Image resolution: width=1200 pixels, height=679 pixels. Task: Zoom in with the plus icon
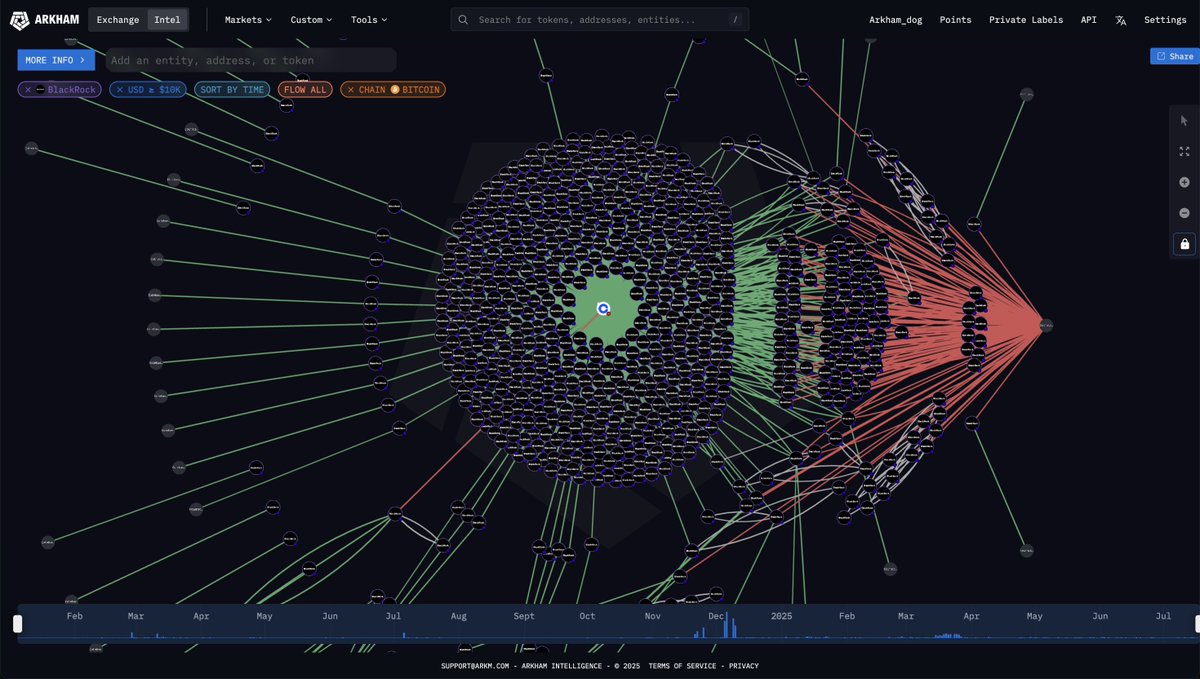1185,183
